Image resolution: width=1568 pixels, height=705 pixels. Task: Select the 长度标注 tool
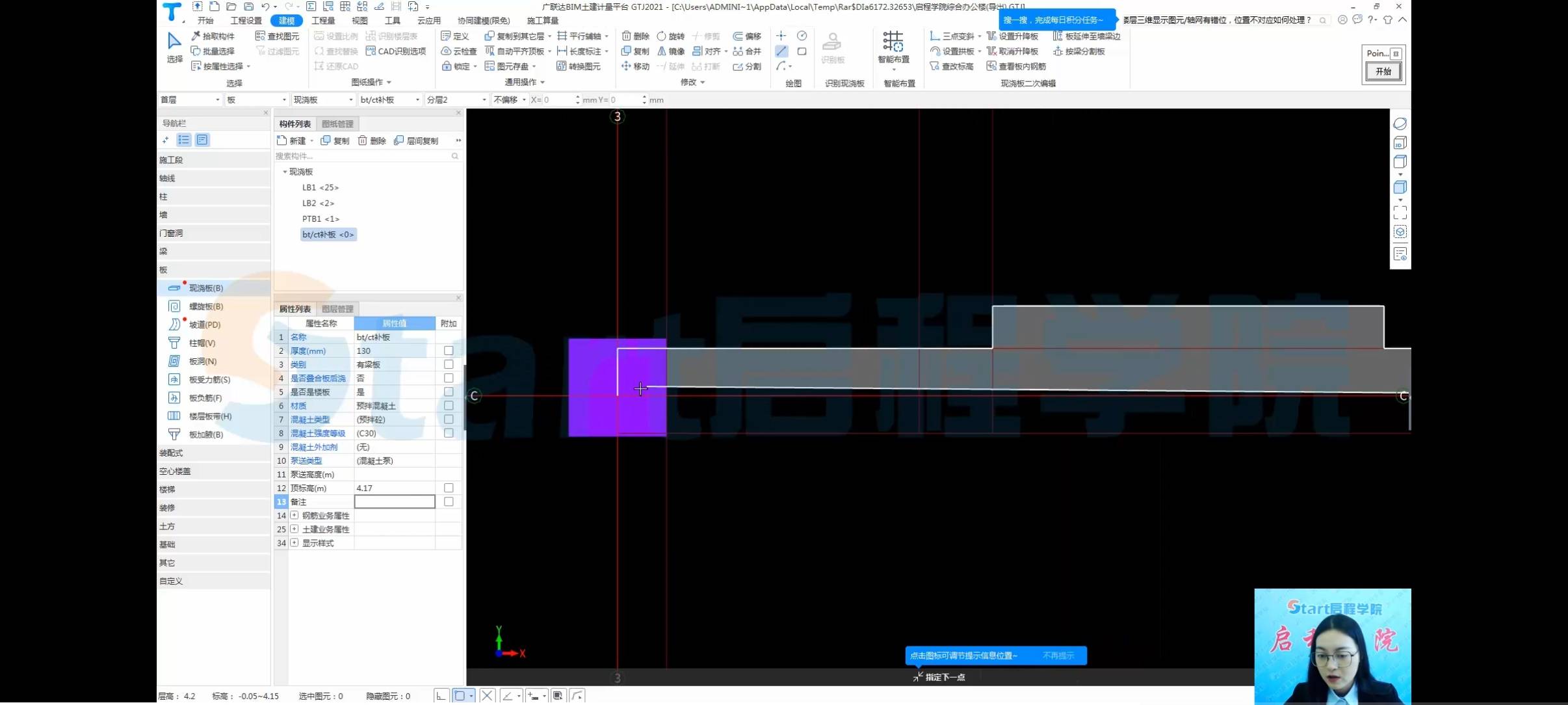tap(580, 51)
